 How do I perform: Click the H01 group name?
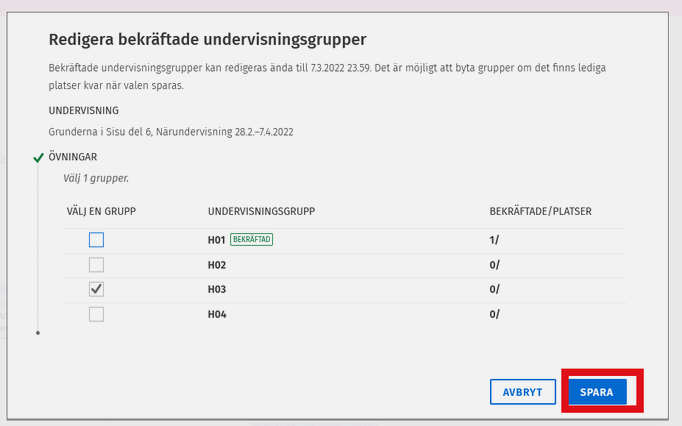(x=217, y=240)
